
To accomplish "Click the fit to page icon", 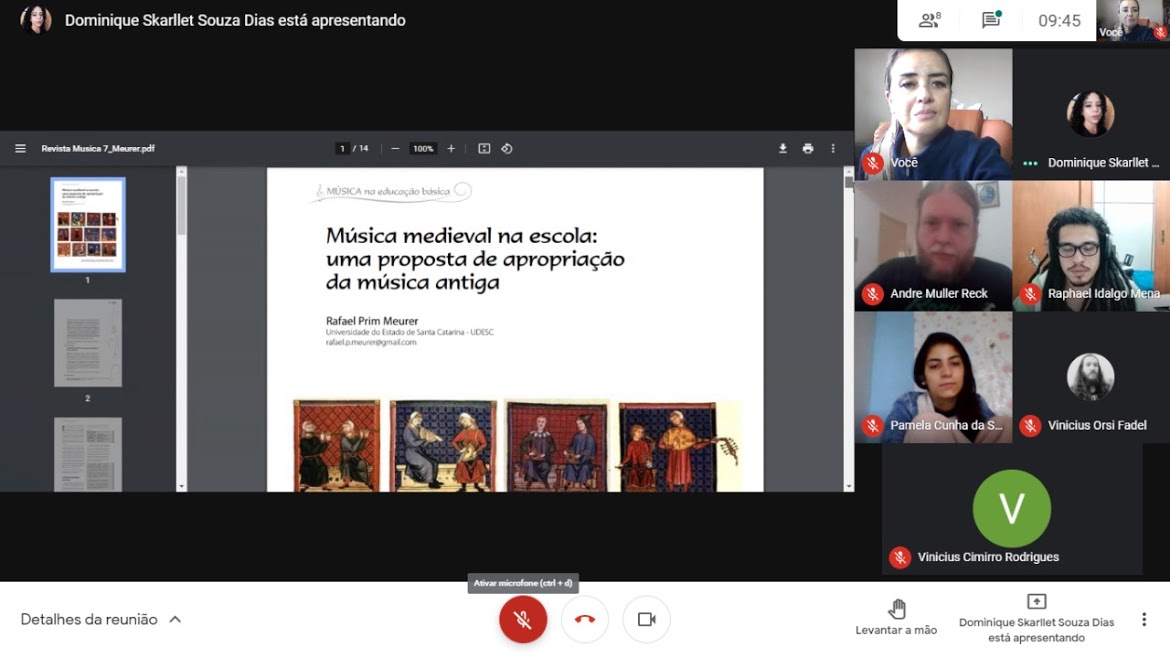I will 484,149.
